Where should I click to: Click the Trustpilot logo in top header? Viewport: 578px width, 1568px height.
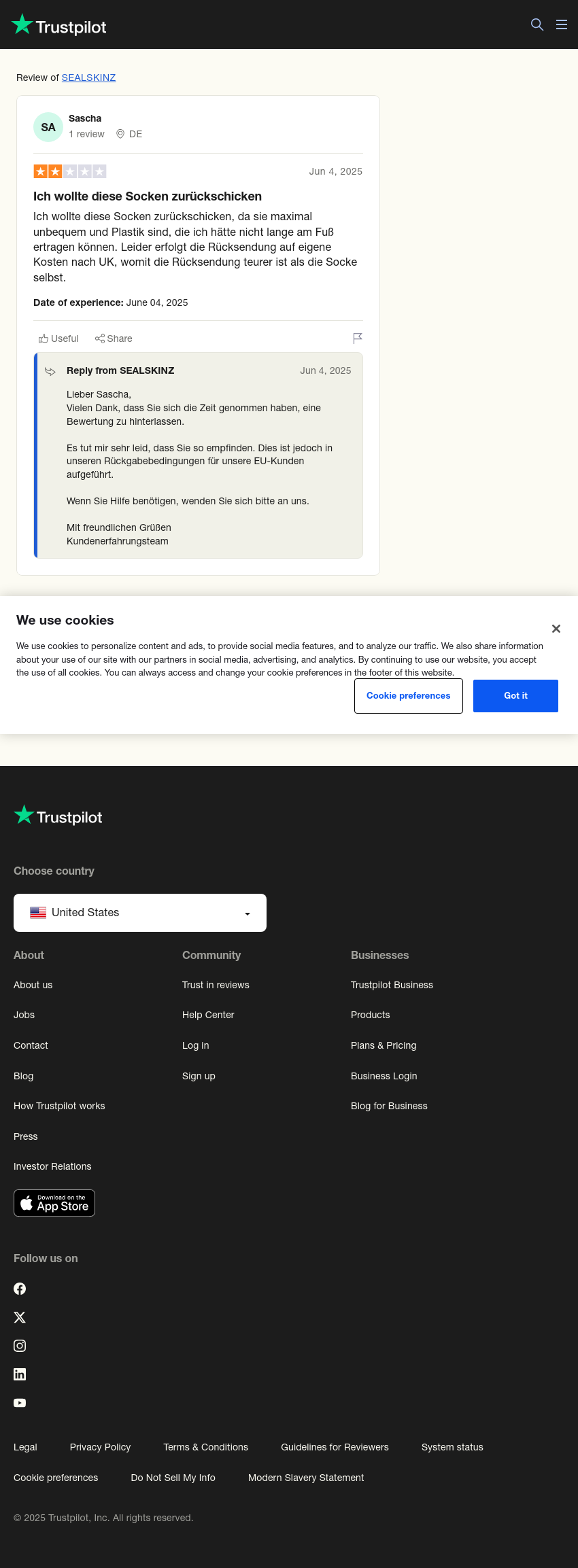coord(58,25)
